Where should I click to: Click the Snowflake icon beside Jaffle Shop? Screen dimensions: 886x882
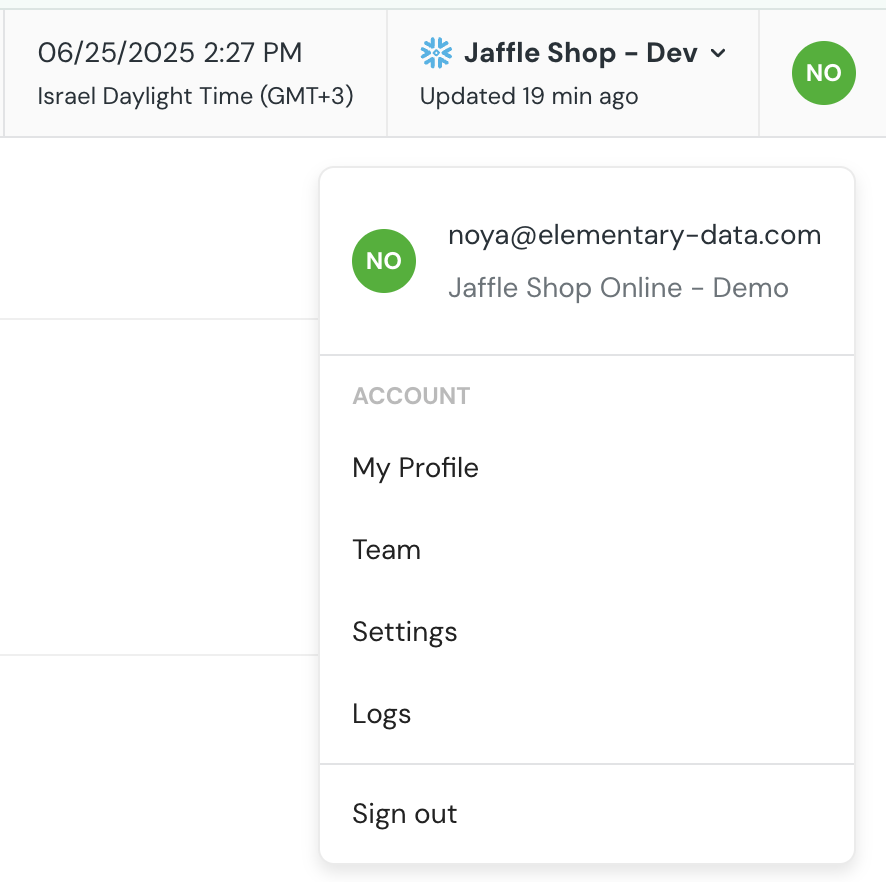[436, 53]
